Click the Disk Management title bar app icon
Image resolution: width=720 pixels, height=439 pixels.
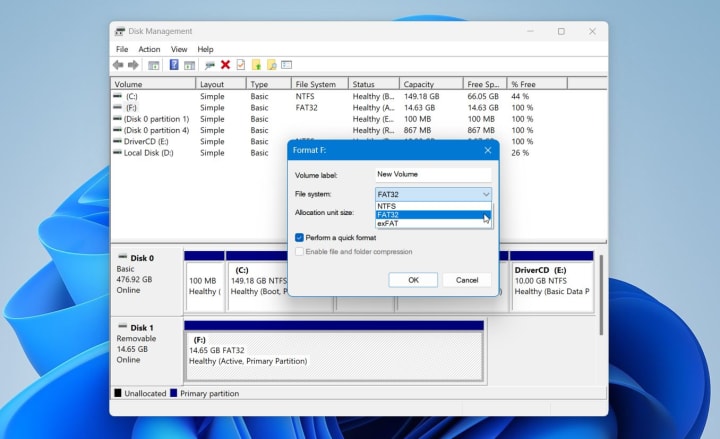point(121,31)
